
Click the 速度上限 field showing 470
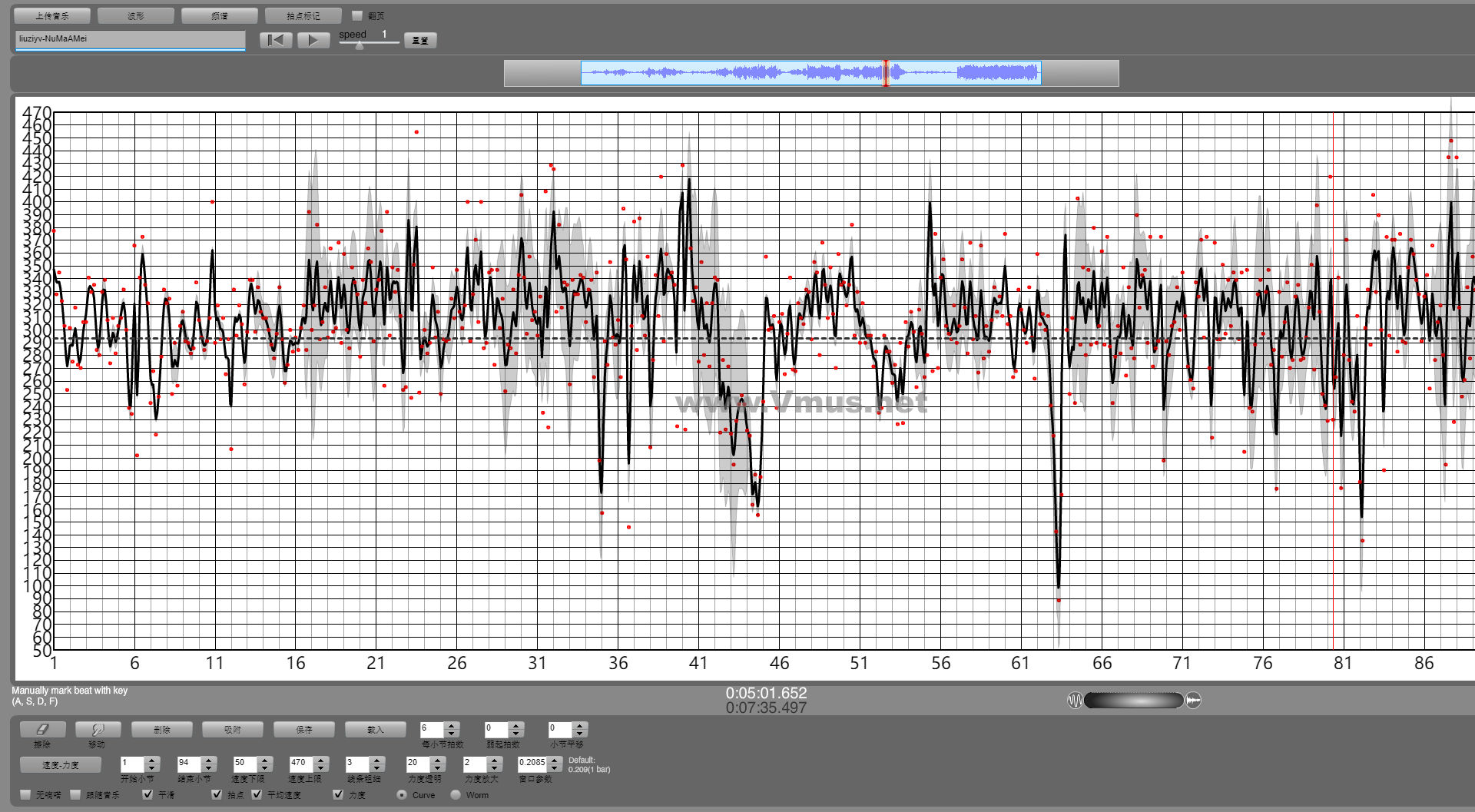[302, 764]
